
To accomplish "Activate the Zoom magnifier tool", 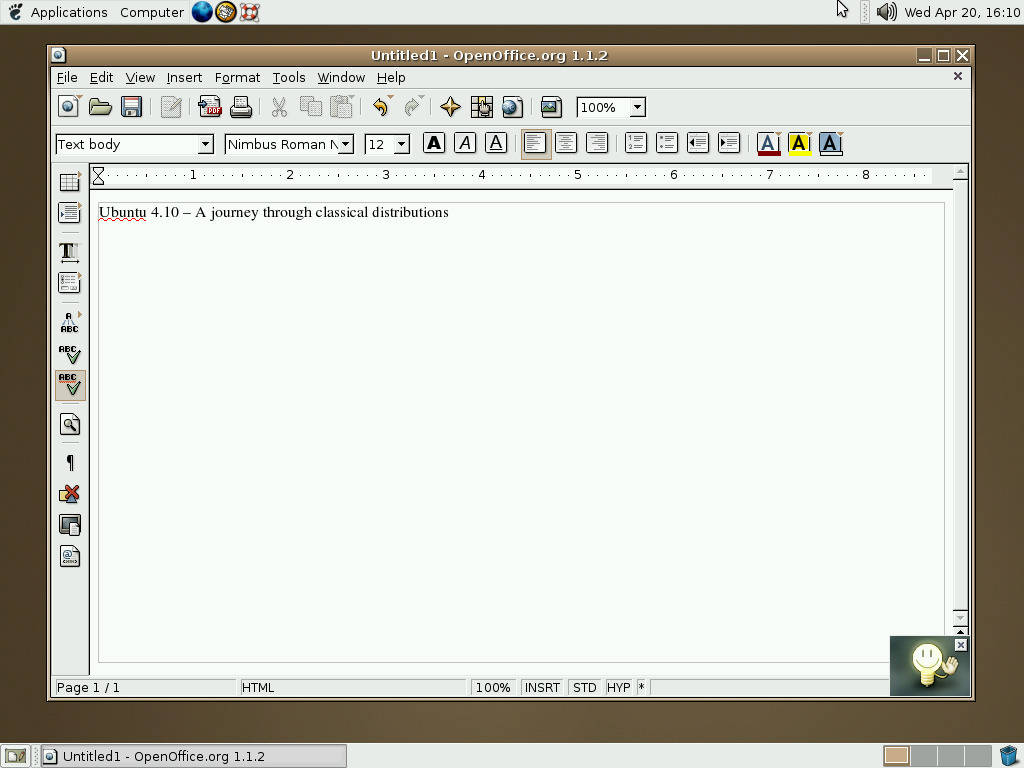I will click(69, 424).
